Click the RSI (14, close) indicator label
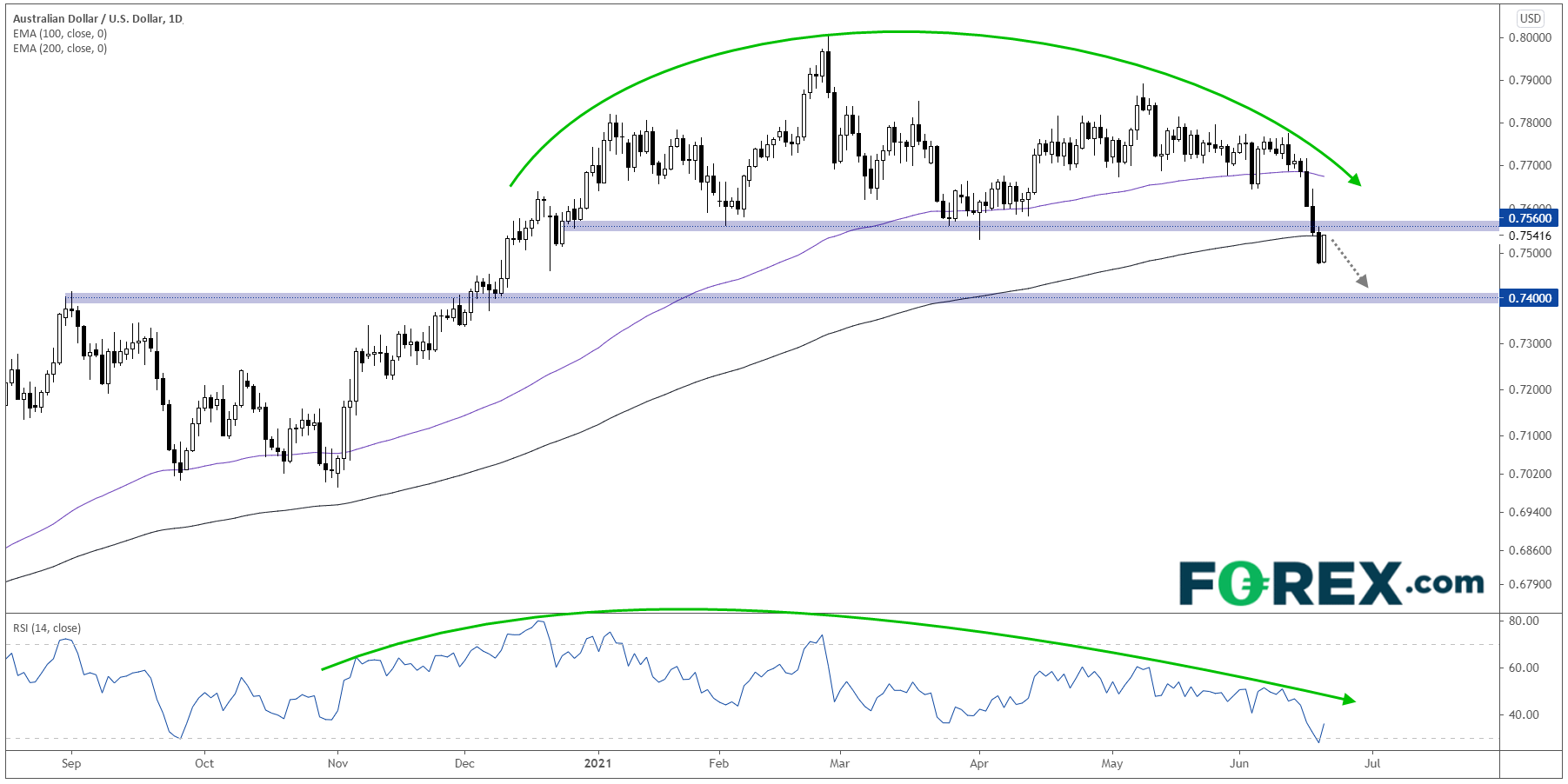This screenshot has height=784, width=1568. pyautogui.click(x=46, y=628)
